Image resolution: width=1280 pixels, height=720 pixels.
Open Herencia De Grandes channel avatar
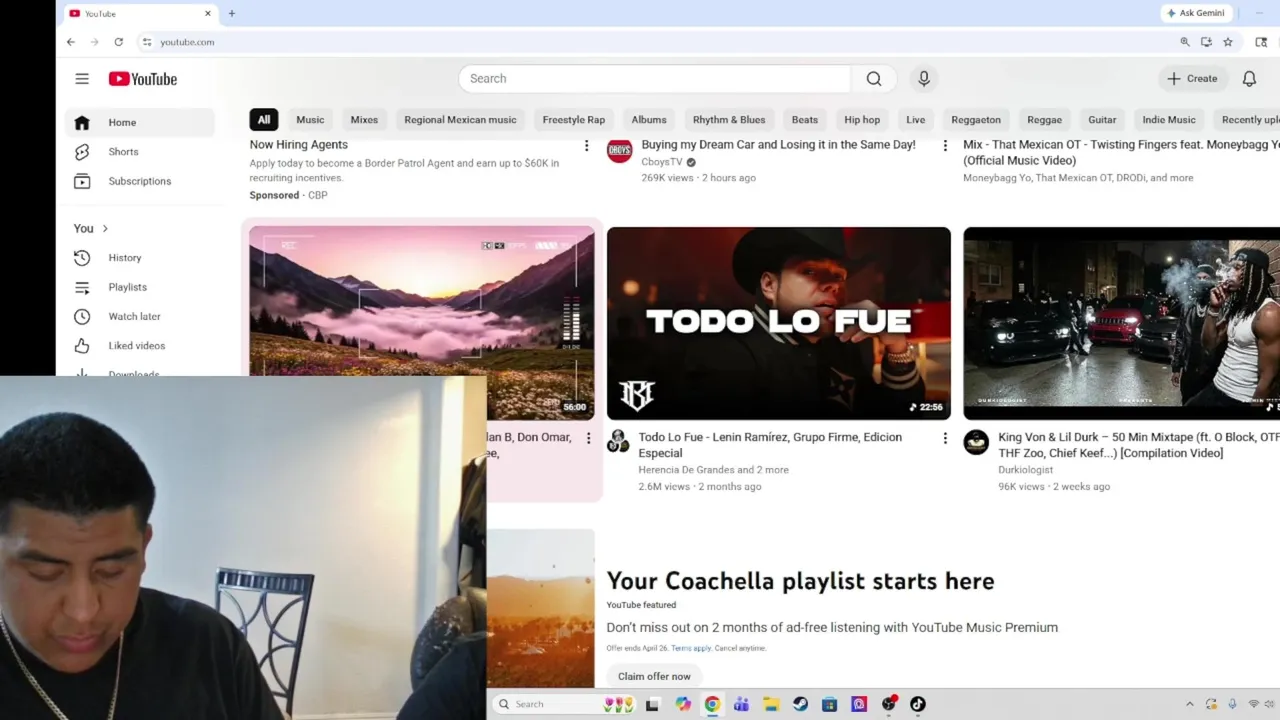[619, 441]
